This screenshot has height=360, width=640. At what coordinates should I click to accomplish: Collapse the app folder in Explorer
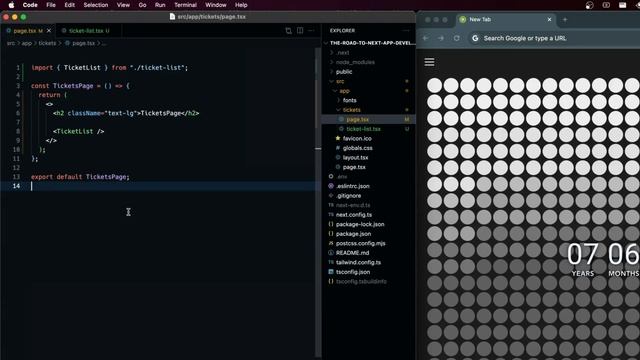(369, 91)
